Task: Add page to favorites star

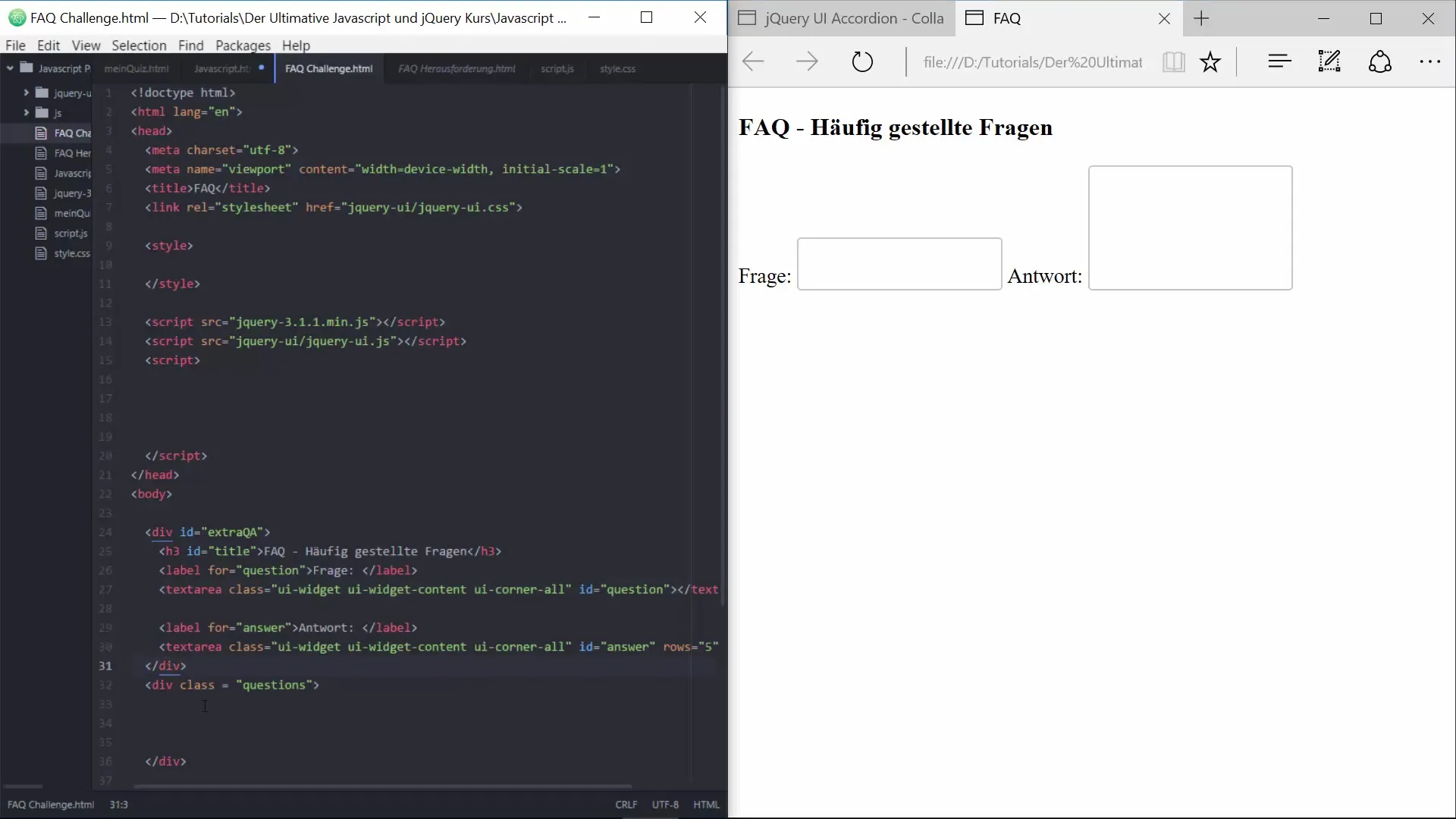Action: (x=1210, y=61)
